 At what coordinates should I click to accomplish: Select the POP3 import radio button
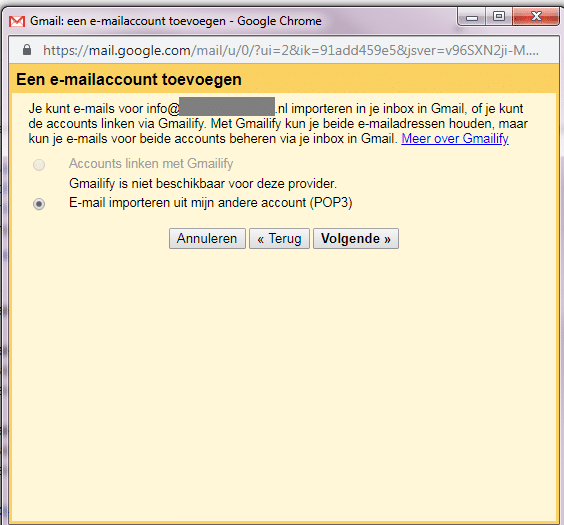[39, 204]
